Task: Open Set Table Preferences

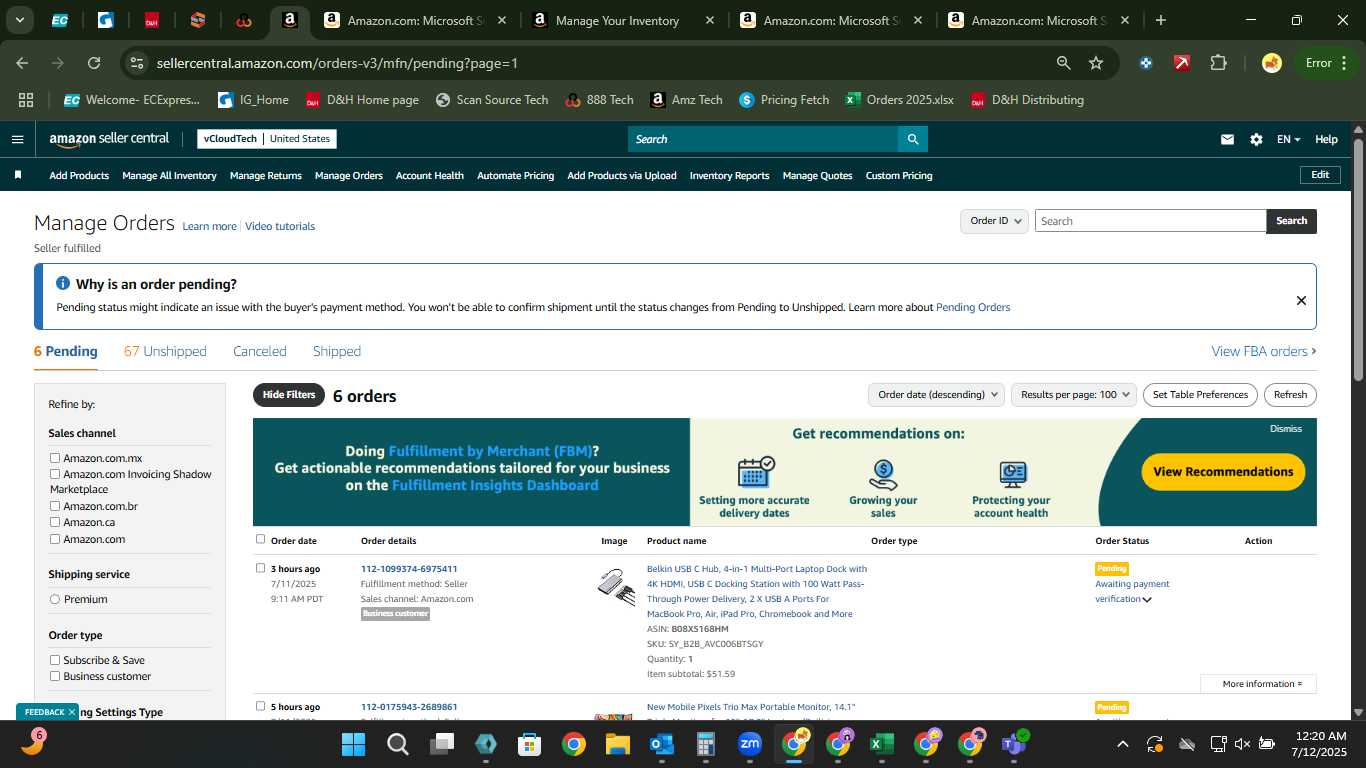Action: pyautogui.click(x=1200, y=395)
